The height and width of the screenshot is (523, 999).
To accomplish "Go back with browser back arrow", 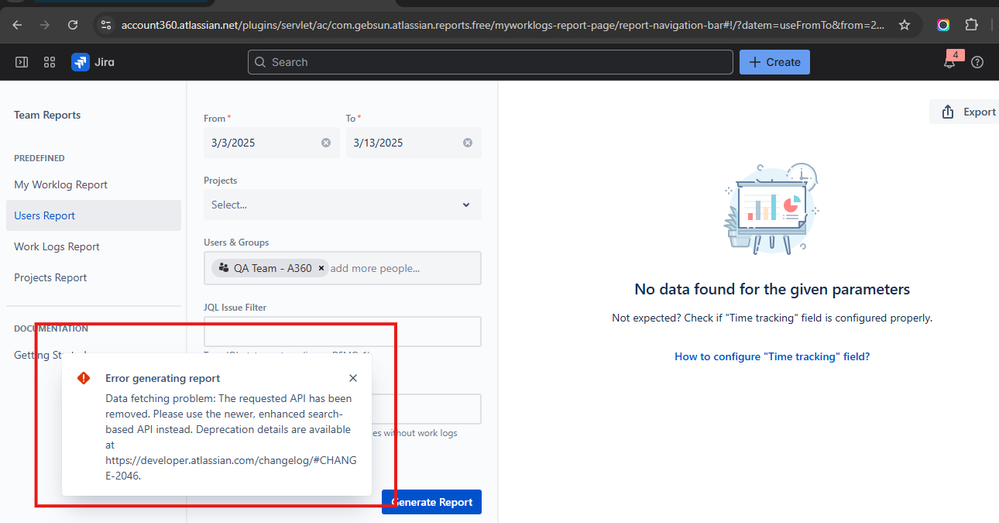I will [x=17, y=25].
